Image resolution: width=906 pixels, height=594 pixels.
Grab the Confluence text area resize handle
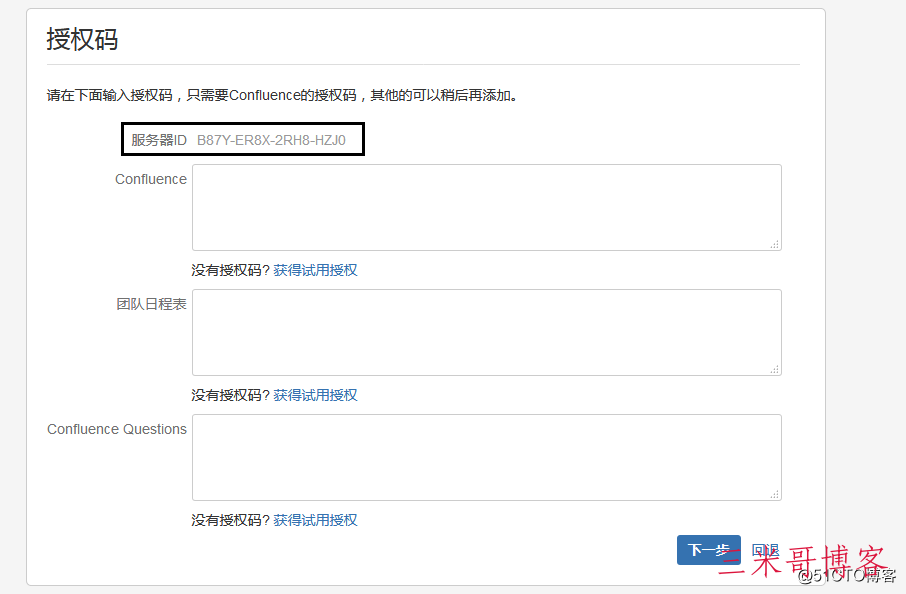(775, 244)
